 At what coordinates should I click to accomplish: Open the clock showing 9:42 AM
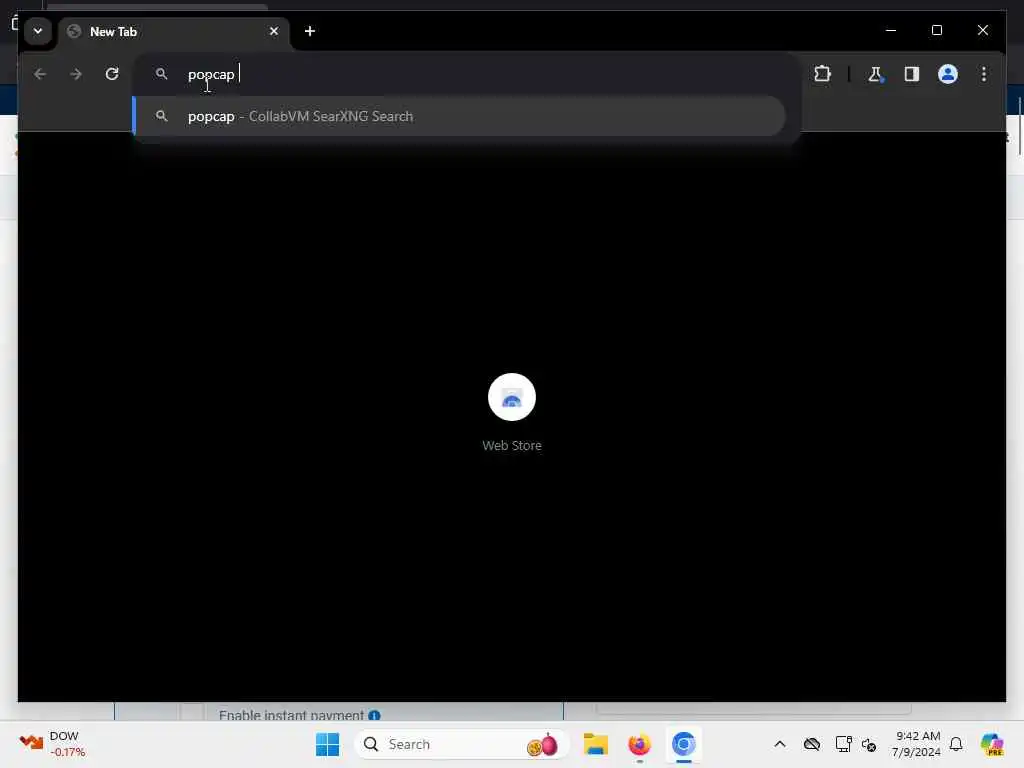[x=916, y=744]
